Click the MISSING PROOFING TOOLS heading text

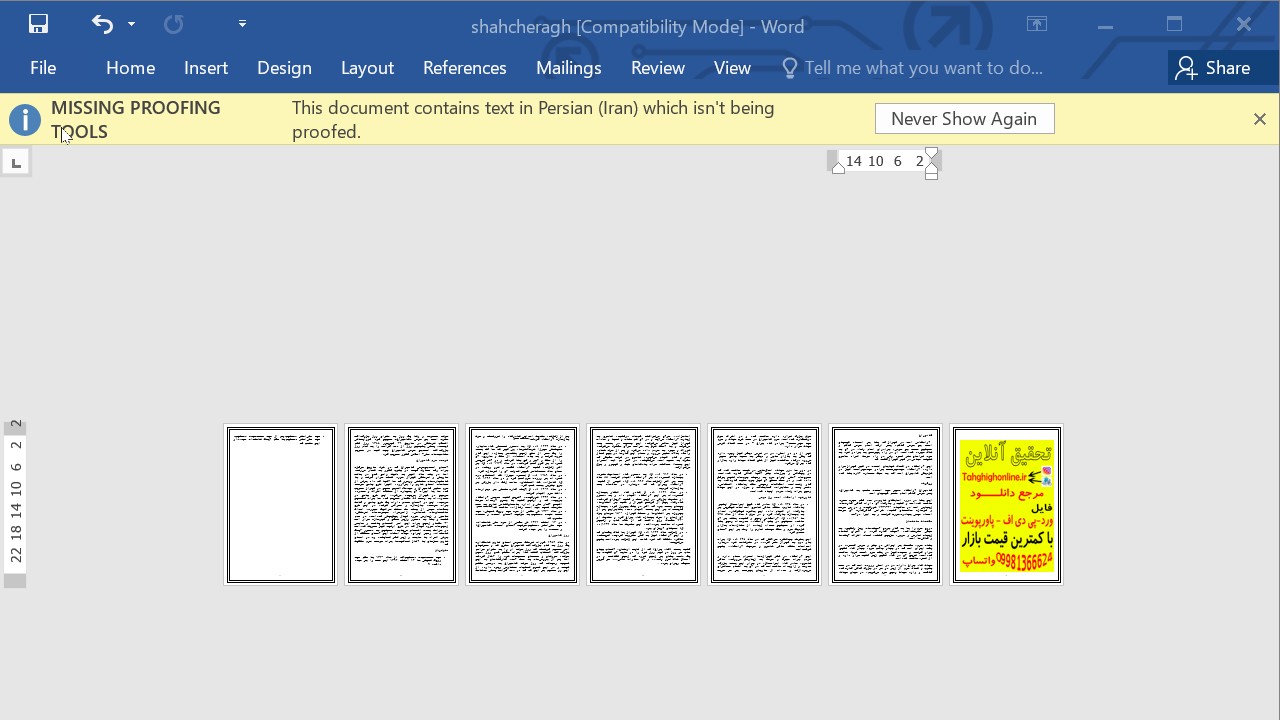pos(136,120)
